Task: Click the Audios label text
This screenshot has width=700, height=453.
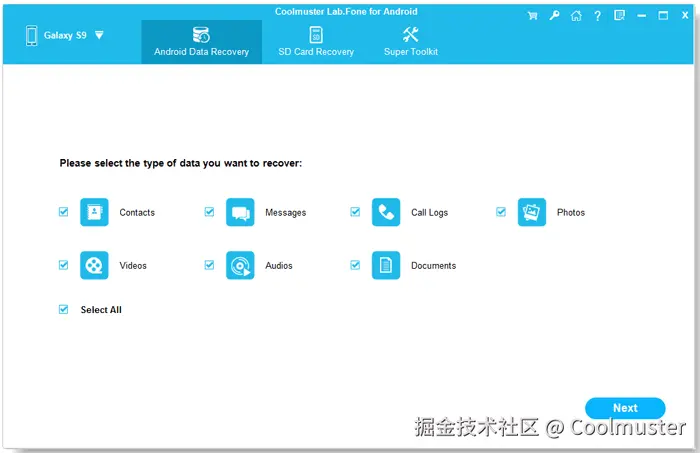Action: click(x=279, y=266)
